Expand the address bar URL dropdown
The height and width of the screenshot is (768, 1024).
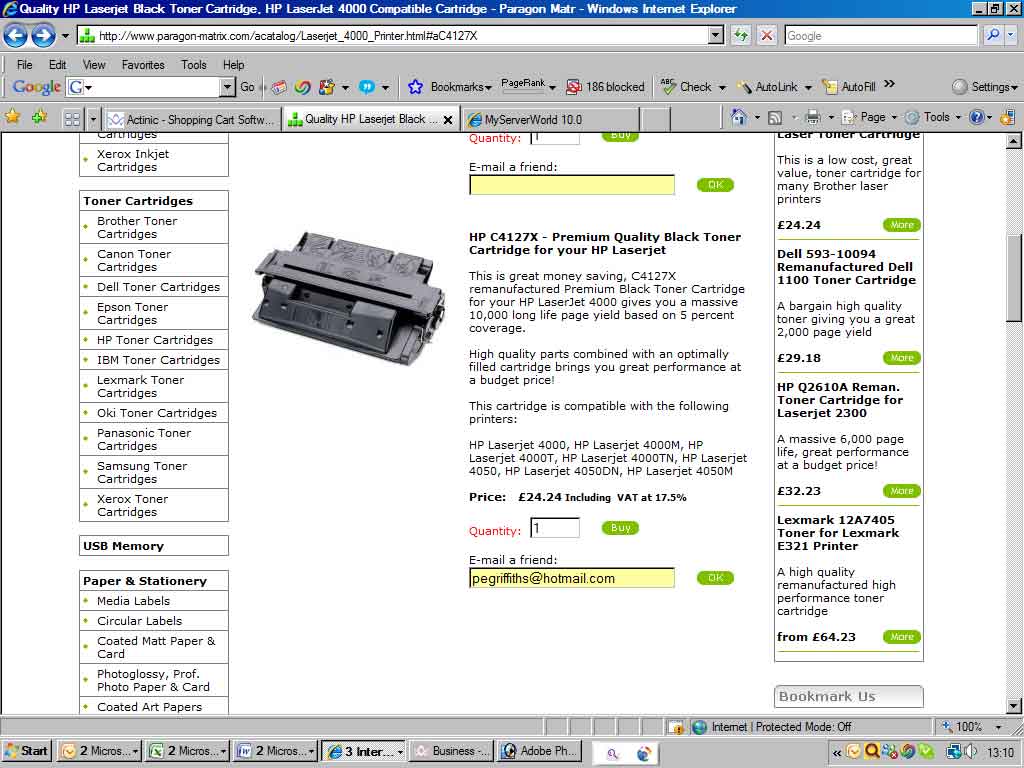[x=715, y=36]
